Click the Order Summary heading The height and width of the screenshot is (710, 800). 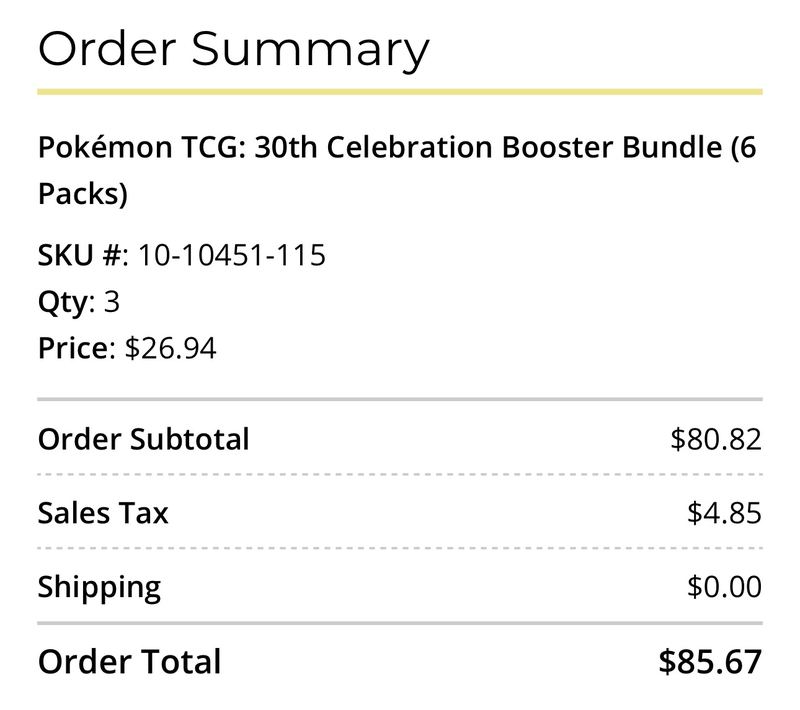click(234, 51)
